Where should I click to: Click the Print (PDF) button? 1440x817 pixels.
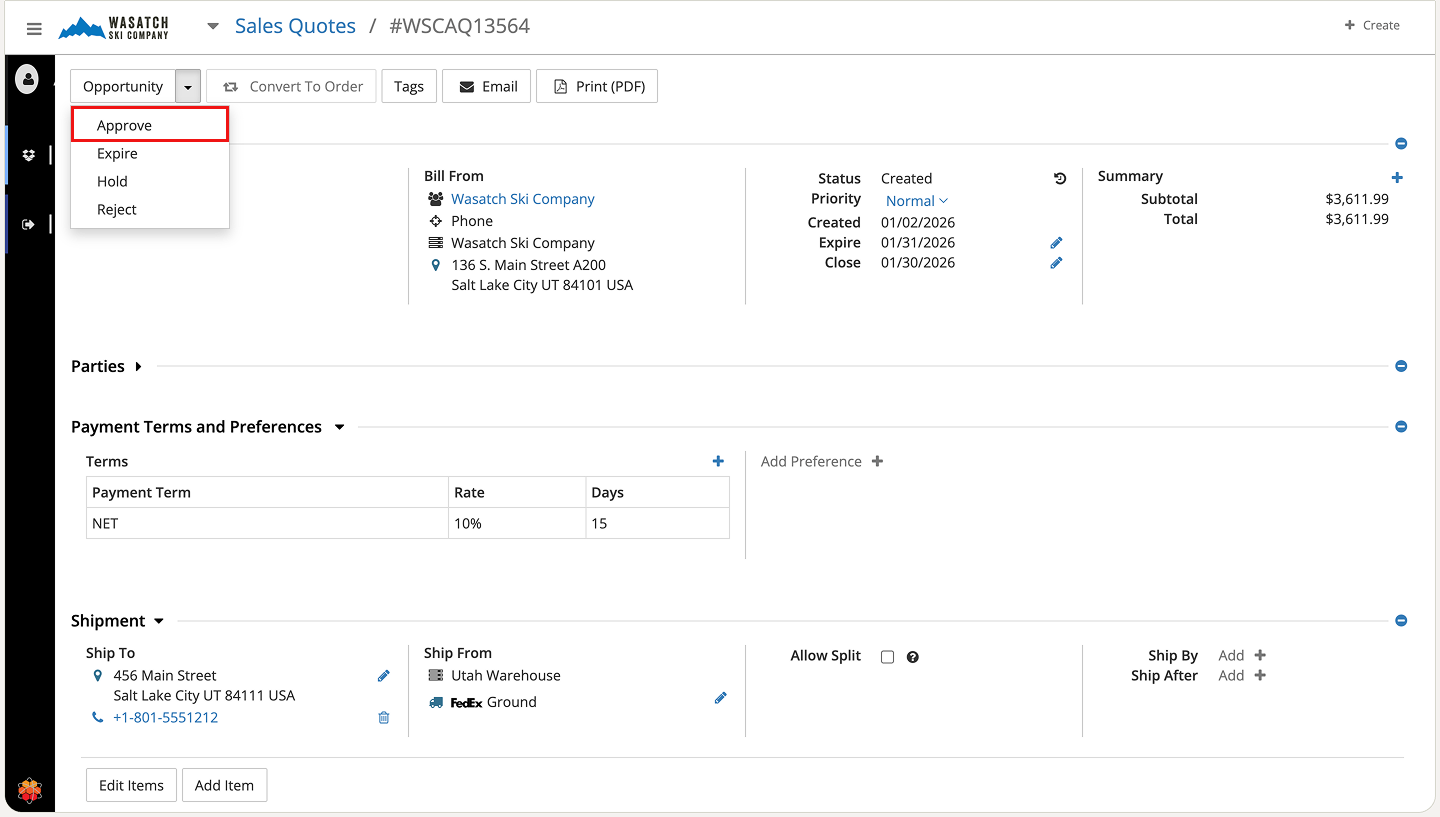(597, 86)
